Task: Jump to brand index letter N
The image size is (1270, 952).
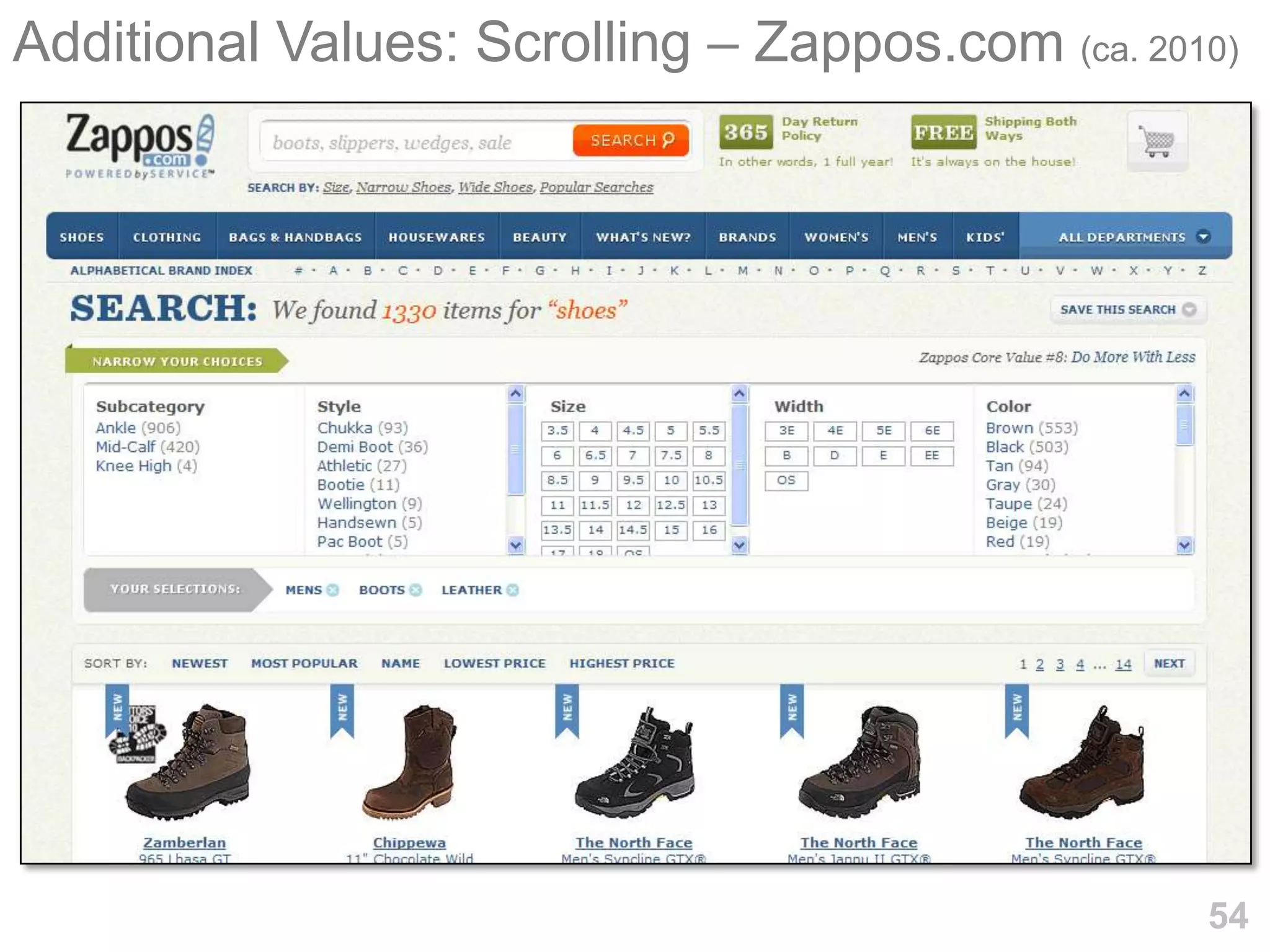Action: 778,271
